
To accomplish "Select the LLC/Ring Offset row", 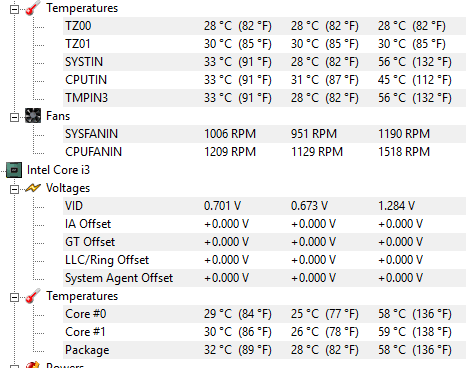I will (264, 260).
